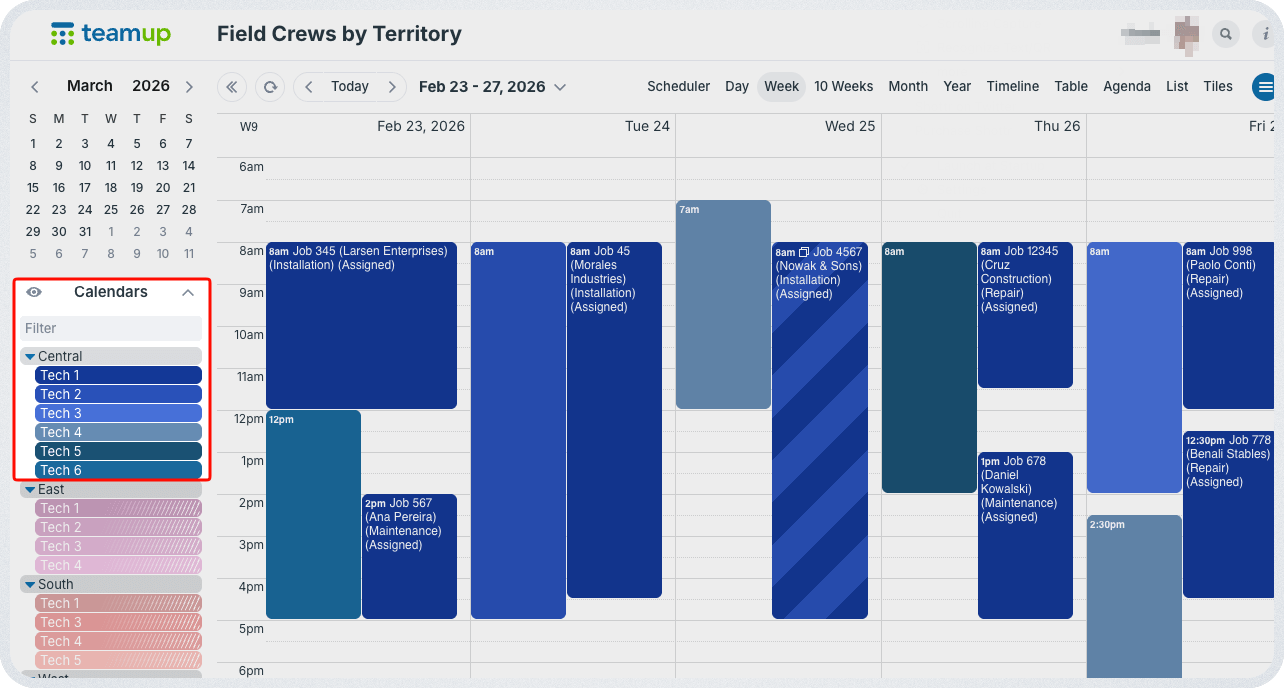
Task: Go to next week using right arrow
Action: click(392, 87)
